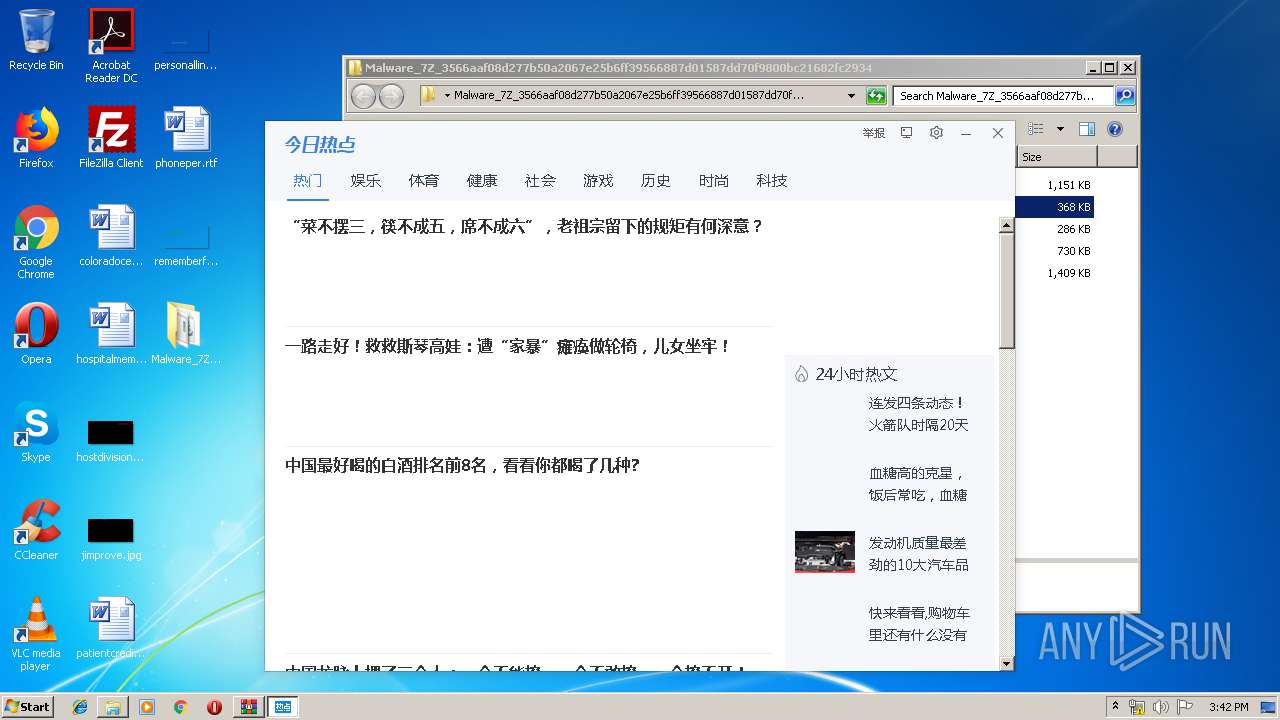The height and width of the screenshot is (720, 1280).
Task: Click the car engine article thumbnail
Action: 825,552
